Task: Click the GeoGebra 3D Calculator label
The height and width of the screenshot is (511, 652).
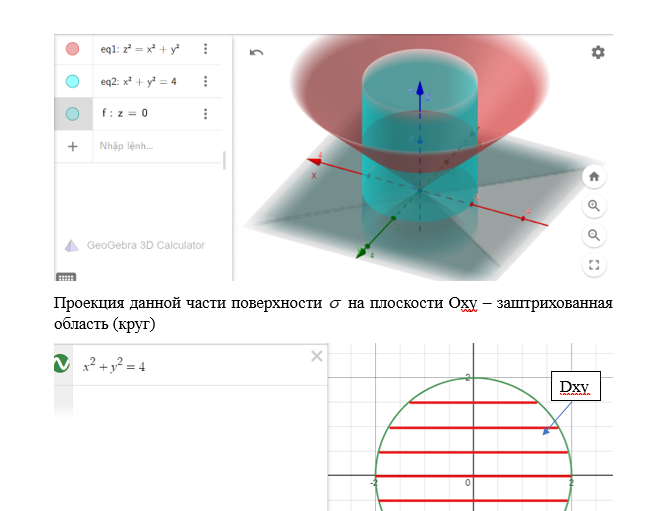Action: [x=146, y=245]
